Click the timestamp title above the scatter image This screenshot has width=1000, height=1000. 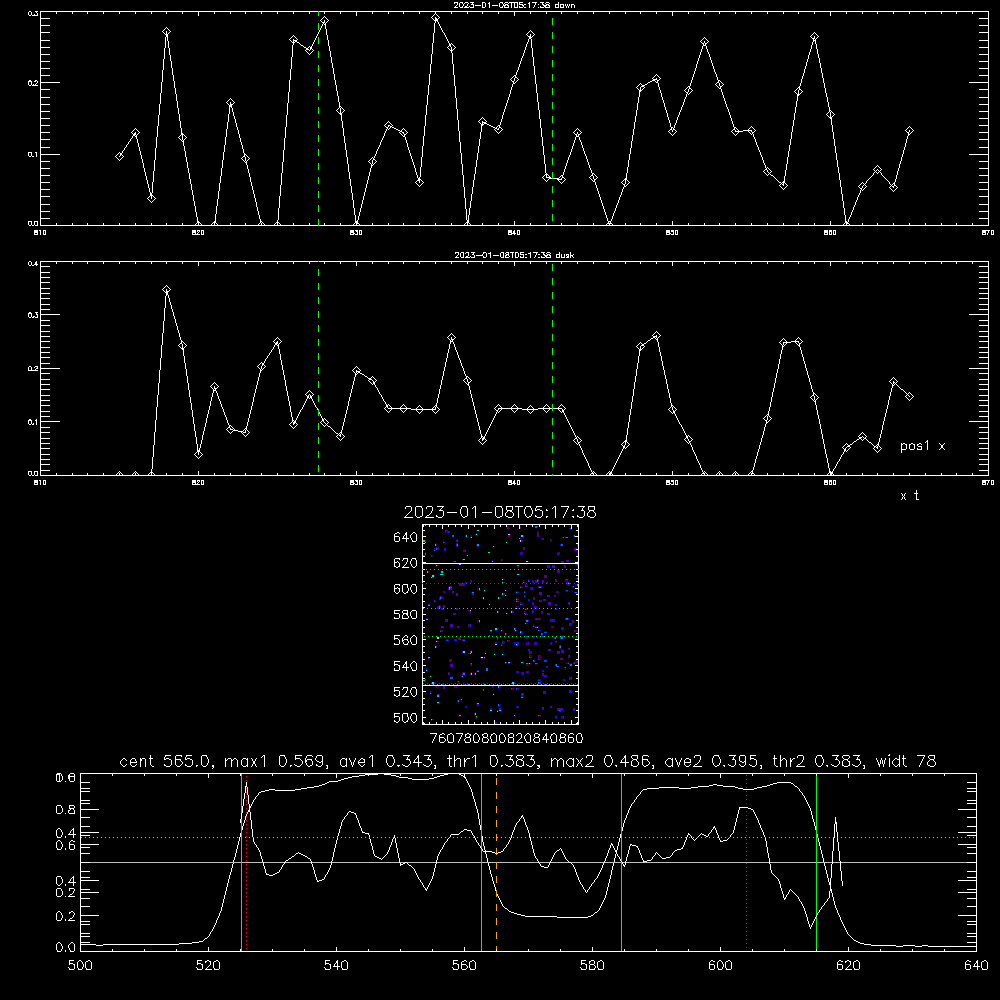pos(500,512)
